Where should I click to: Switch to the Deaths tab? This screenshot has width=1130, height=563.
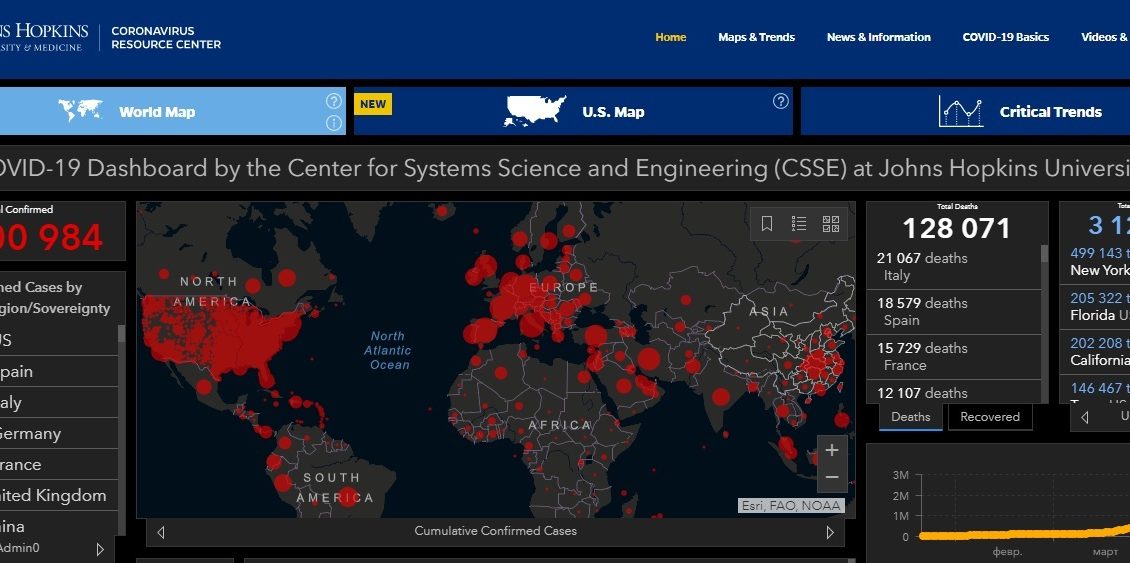pyautogui.click(x=910, y=417)
